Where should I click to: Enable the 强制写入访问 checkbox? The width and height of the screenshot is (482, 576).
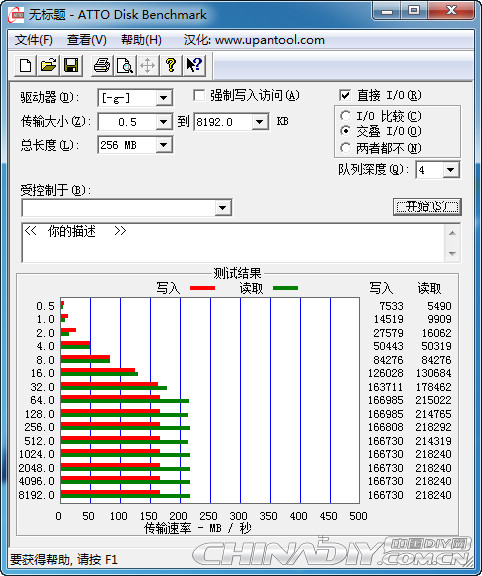tap(199, 96)
